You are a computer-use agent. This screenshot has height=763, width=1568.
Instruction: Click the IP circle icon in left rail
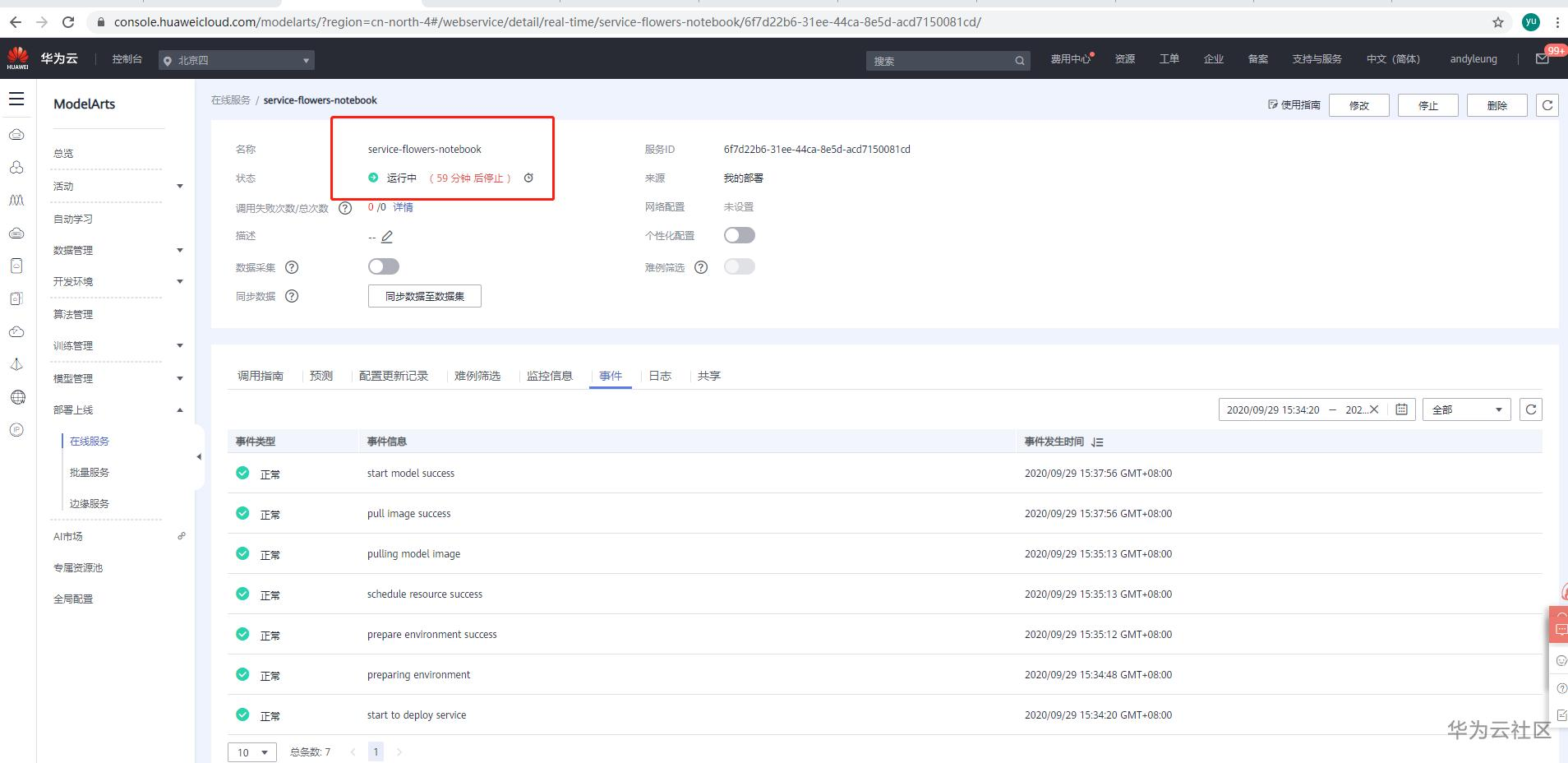point(16,430)
